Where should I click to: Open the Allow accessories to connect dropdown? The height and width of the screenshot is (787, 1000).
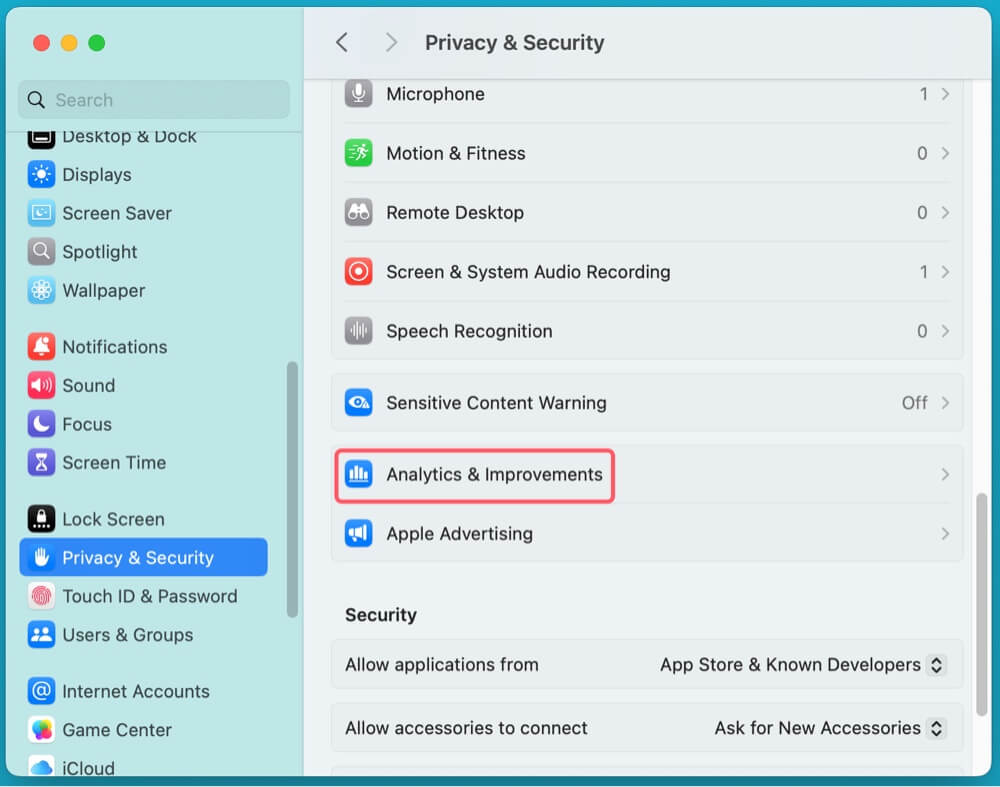[x=935, y=728]
